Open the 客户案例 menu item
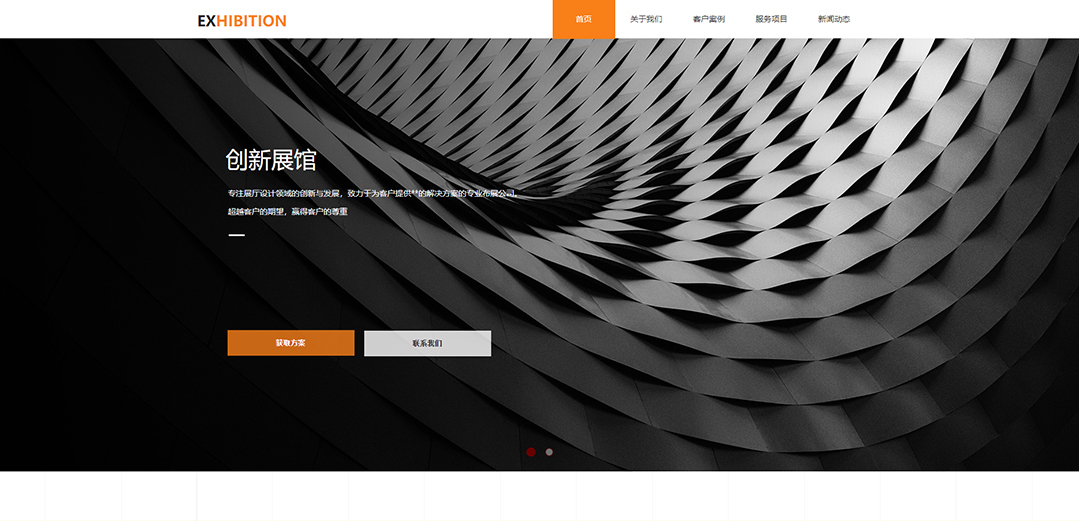The width and height of the screenshot is (1079, 521). pos(708,19)
